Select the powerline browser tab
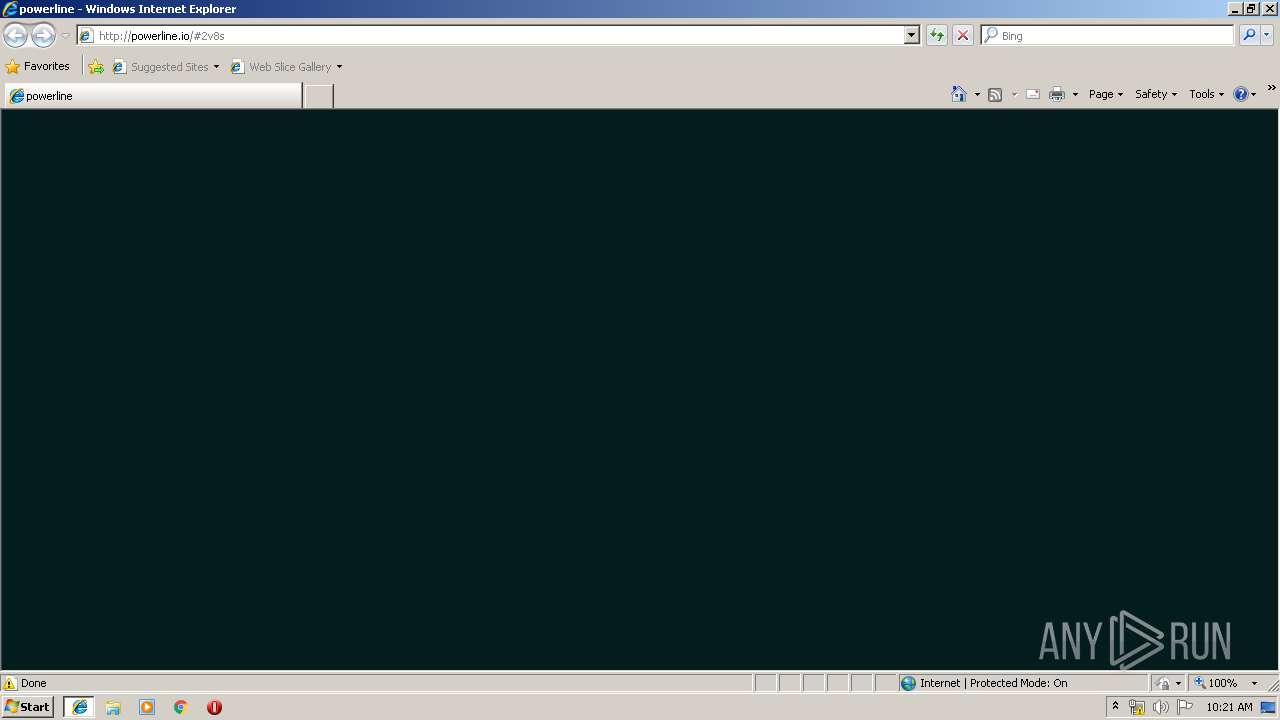Viewport: 1280px width, 720px height. coord(153,96)
